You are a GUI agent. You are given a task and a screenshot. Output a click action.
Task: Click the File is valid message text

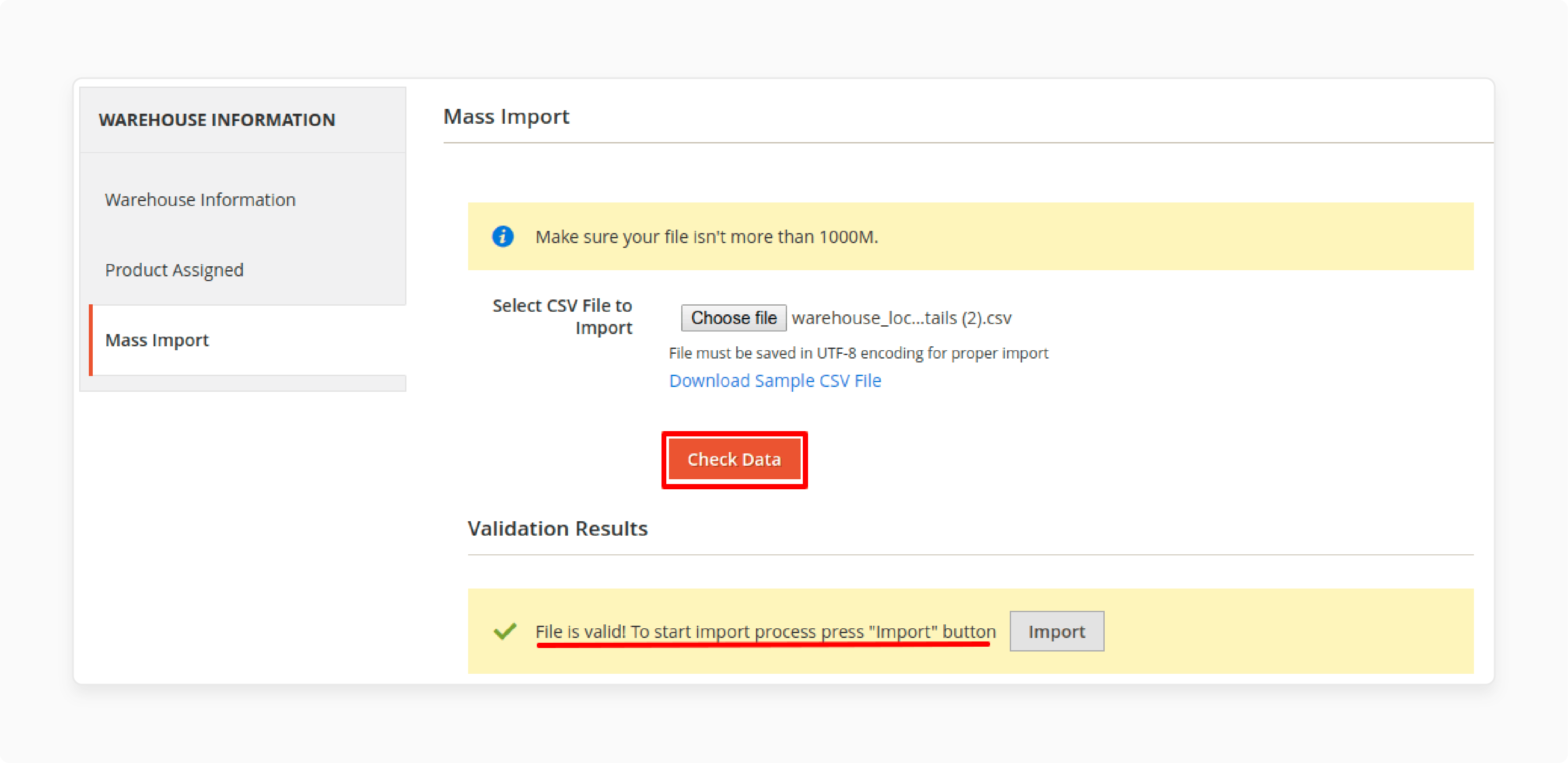(x=766, y=631)
